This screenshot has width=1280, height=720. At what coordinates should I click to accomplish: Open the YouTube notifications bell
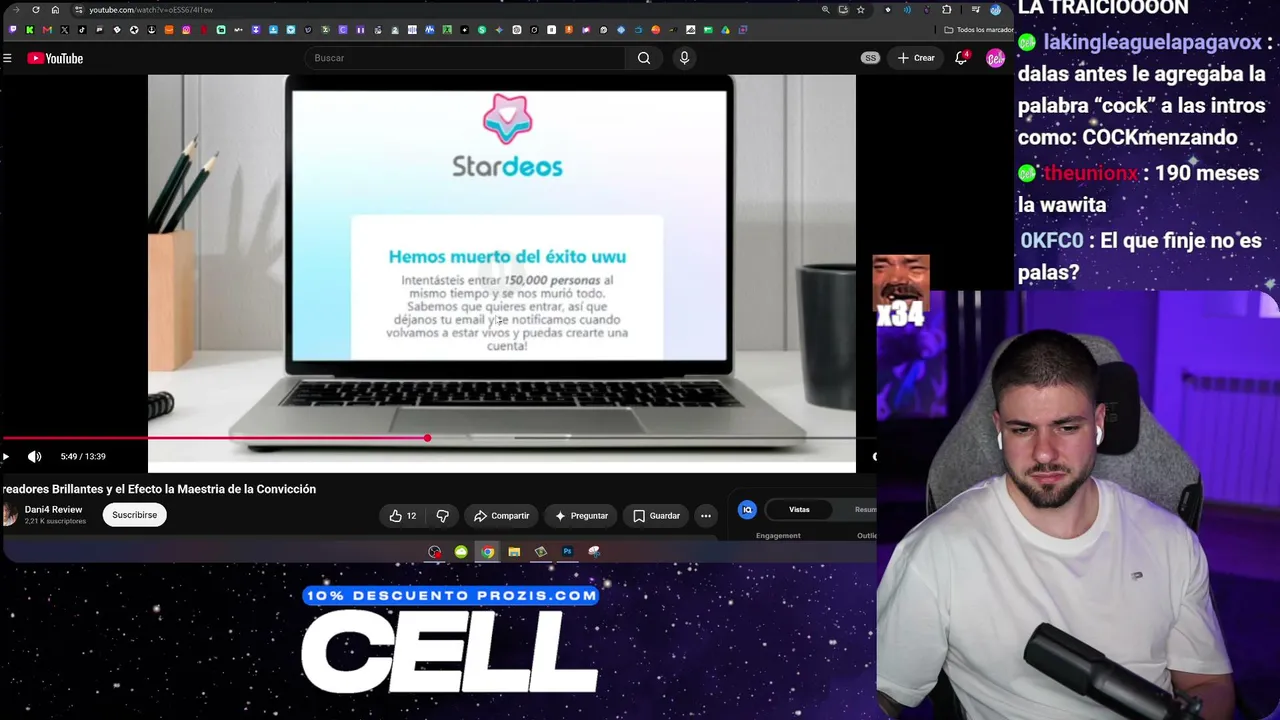click(961, 58)
